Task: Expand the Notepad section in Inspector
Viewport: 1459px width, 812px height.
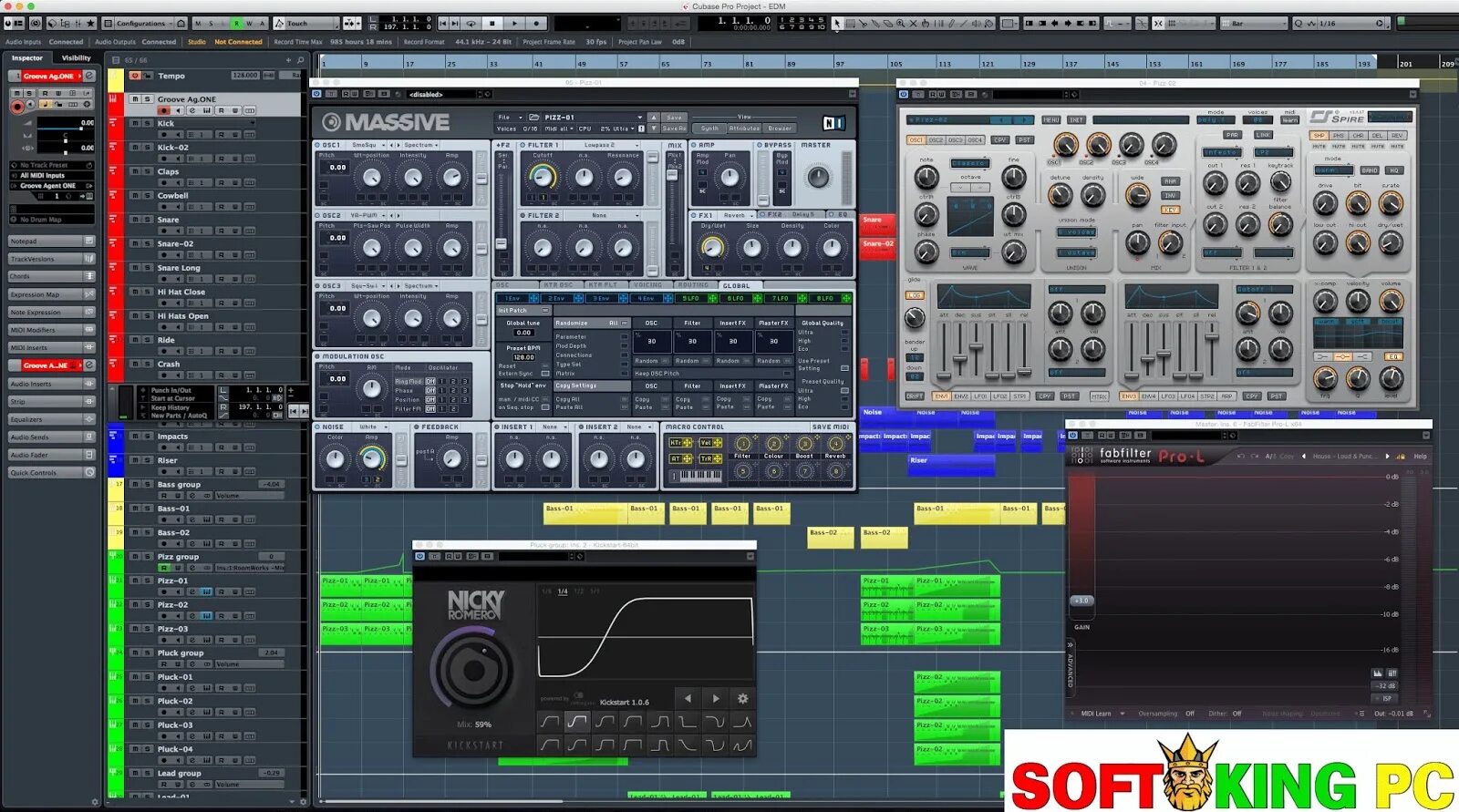Action: (x=52, y=241)
